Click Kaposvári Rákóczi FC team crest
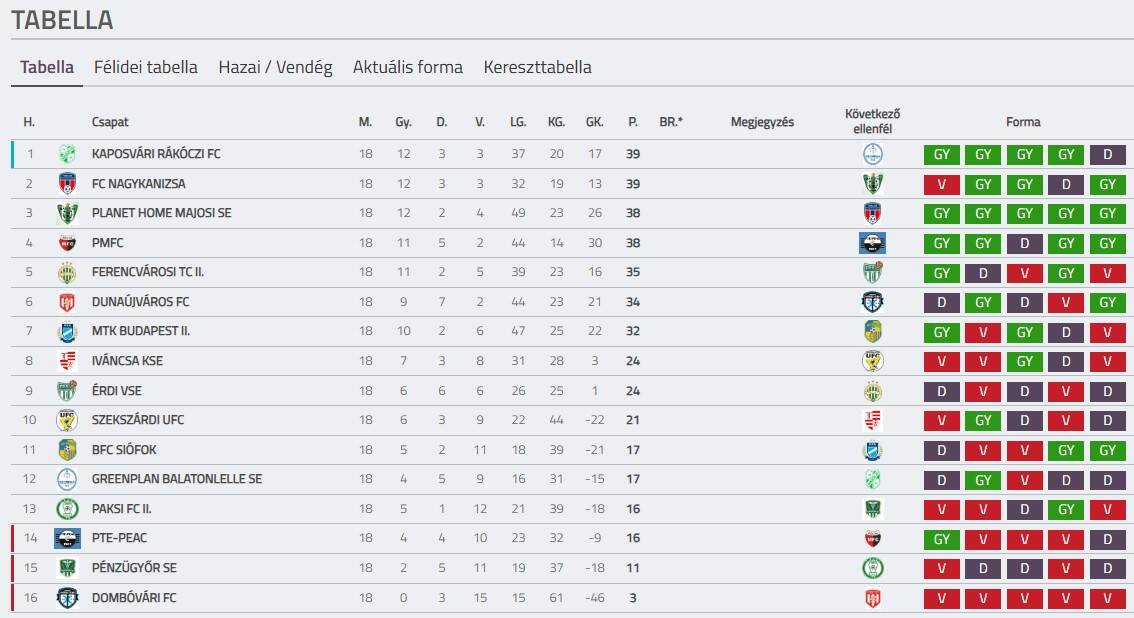Screen dimensions: 1134x618 [x=67, y=154]
